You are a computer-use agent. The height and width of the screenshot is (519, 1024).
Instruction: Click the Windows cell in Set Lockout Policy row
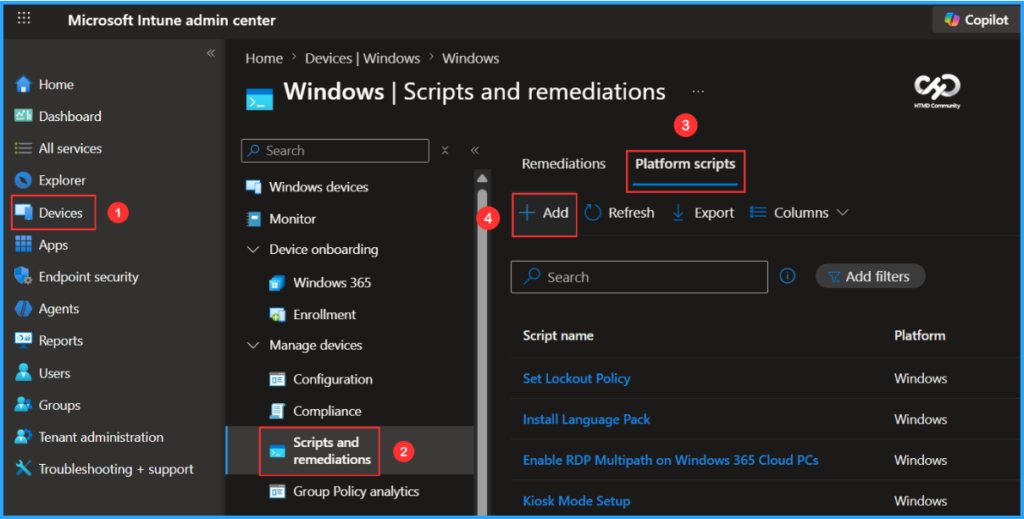coord(920,379)
